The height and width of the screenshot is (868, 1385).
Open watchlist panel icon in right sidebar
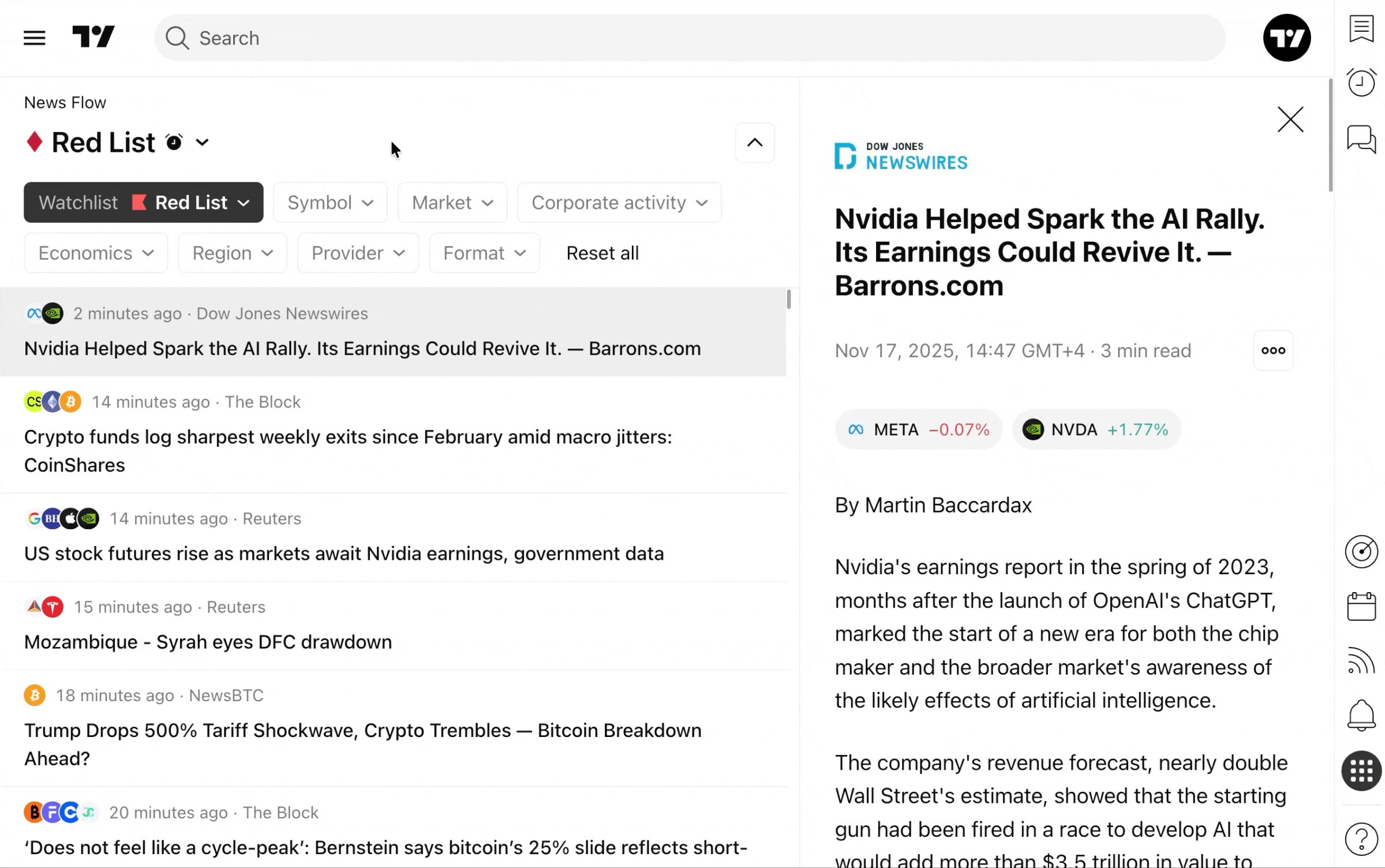[1361, 28]
